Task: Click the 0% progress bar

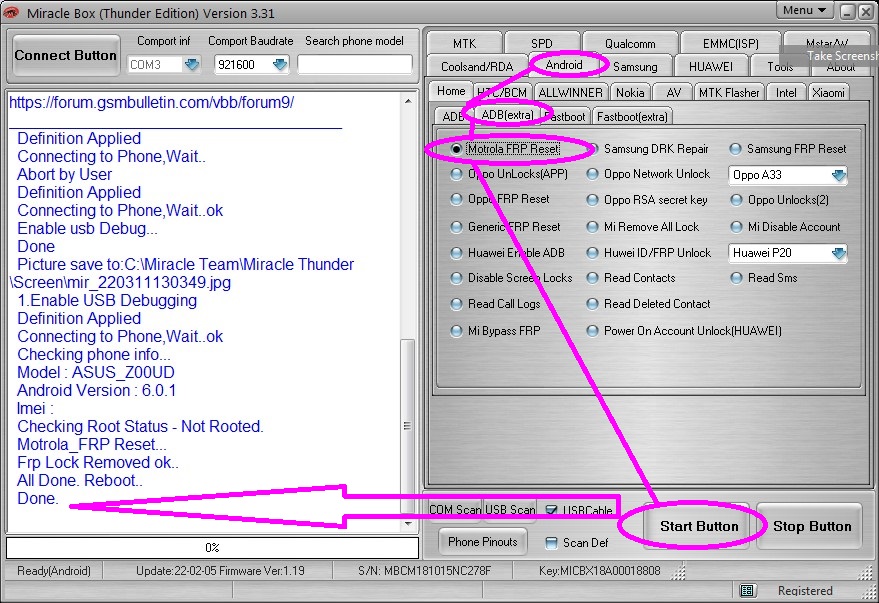Action: tap(212, 548)
